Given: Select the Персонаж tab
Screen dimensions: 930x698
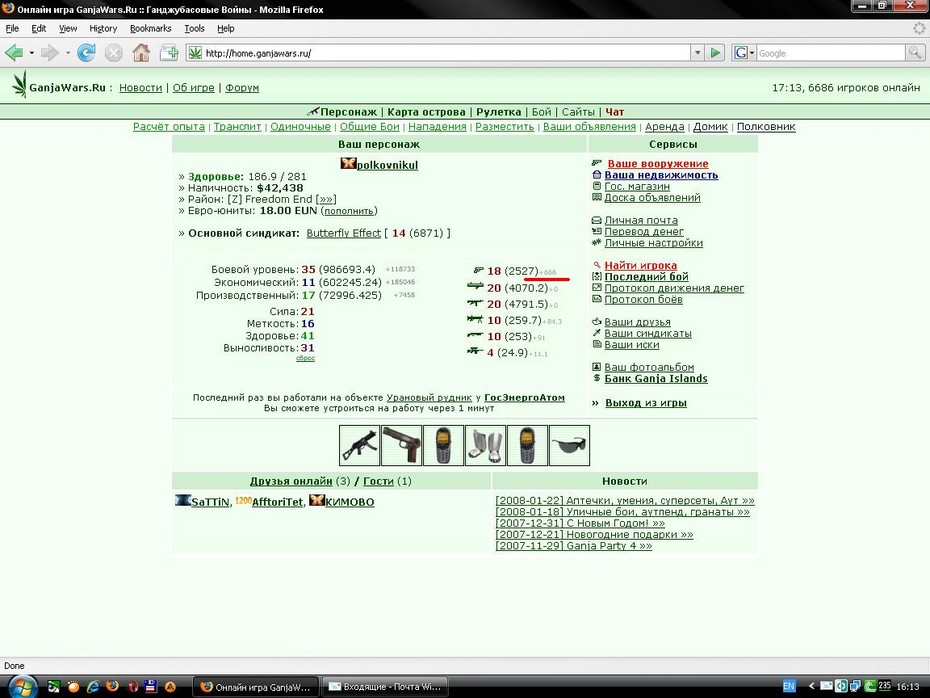Looking at the screenshot, I should [x=348, y=112].
